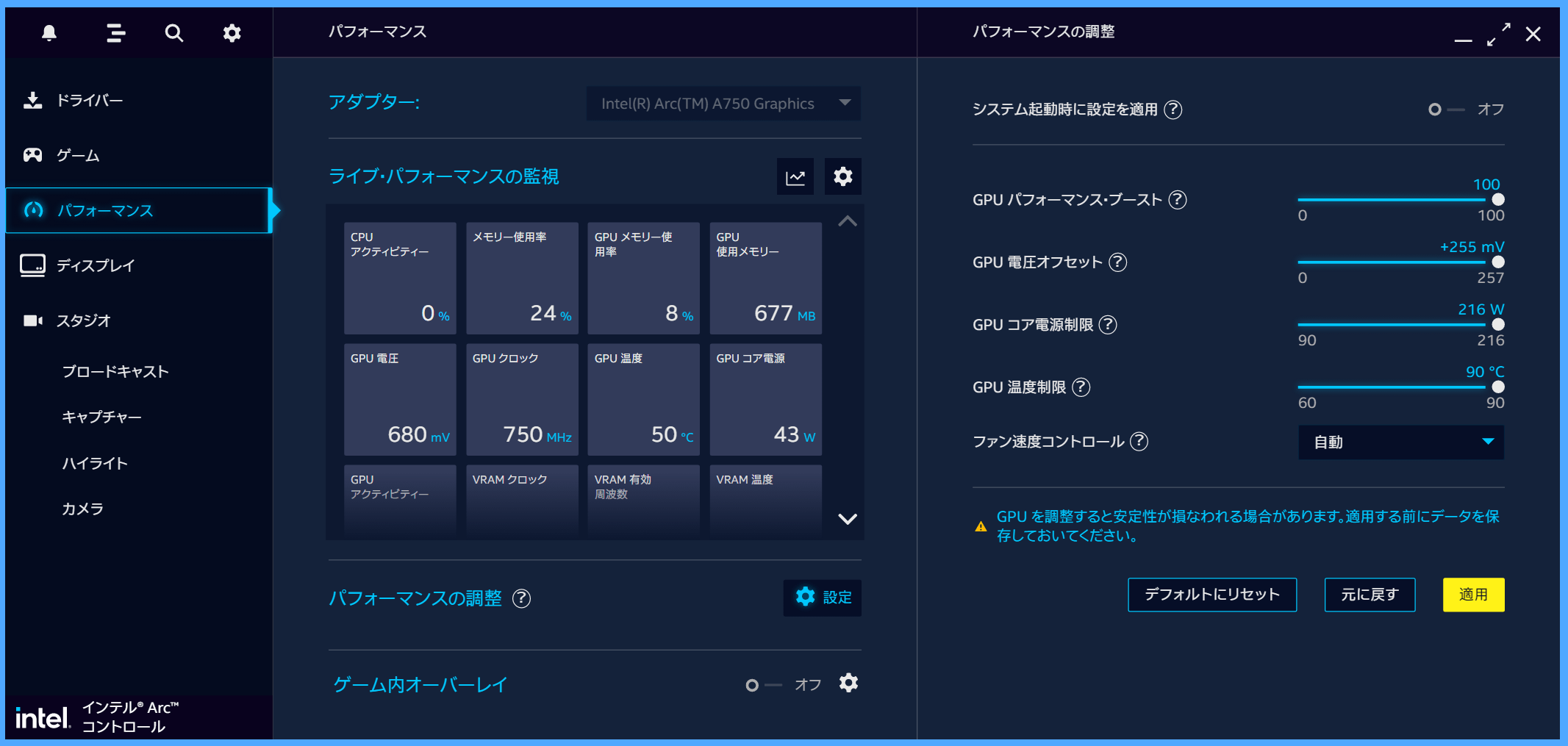Select the パフォーマンス menu item
The height and width of the screenshot is (746, 1568).
(x=139, y=210)
